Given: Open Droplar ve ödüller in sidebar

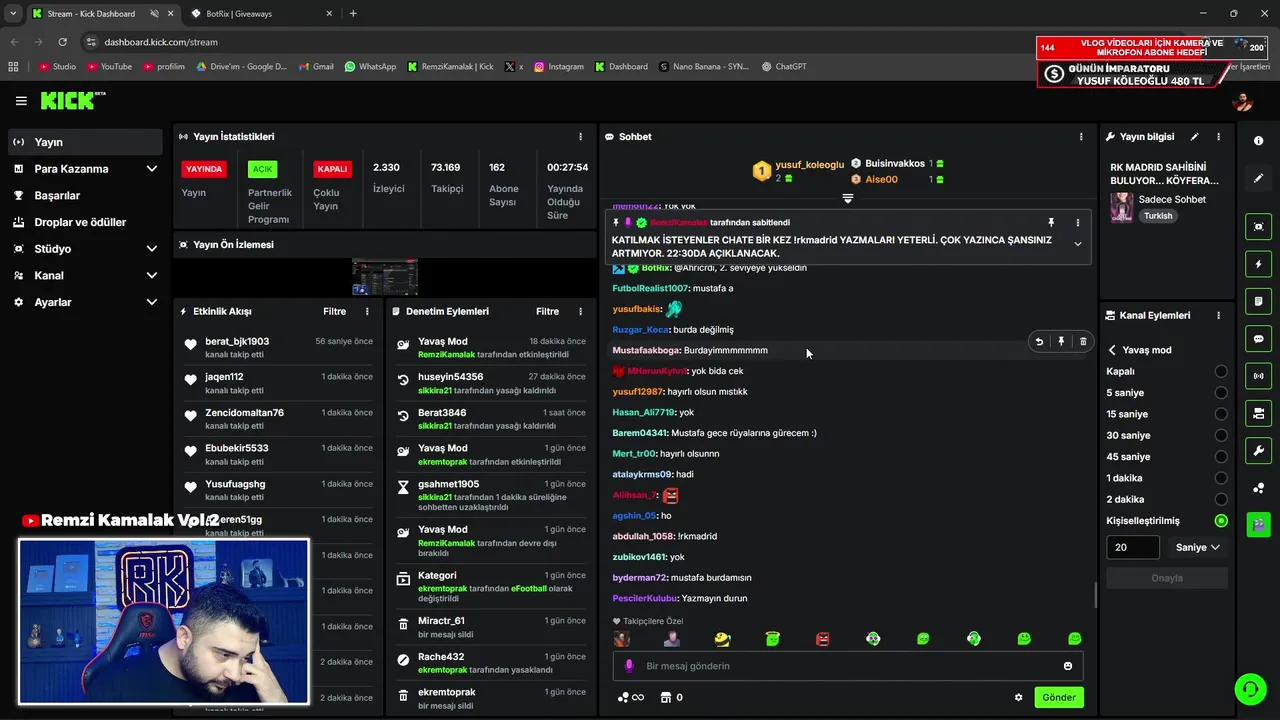Looking at the screenshot, I should [x=86, y=222].
